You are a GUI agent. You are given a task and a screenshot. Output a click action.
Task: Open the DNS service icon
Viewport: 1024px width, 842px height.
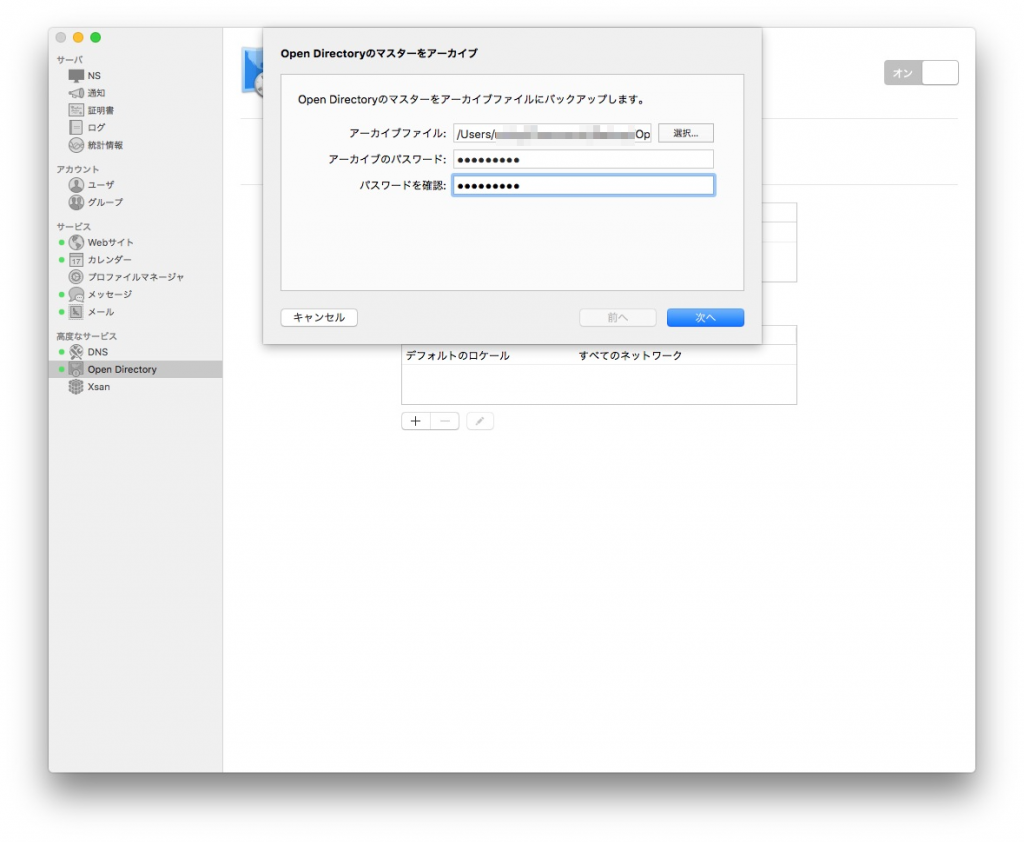click(76, 352)
